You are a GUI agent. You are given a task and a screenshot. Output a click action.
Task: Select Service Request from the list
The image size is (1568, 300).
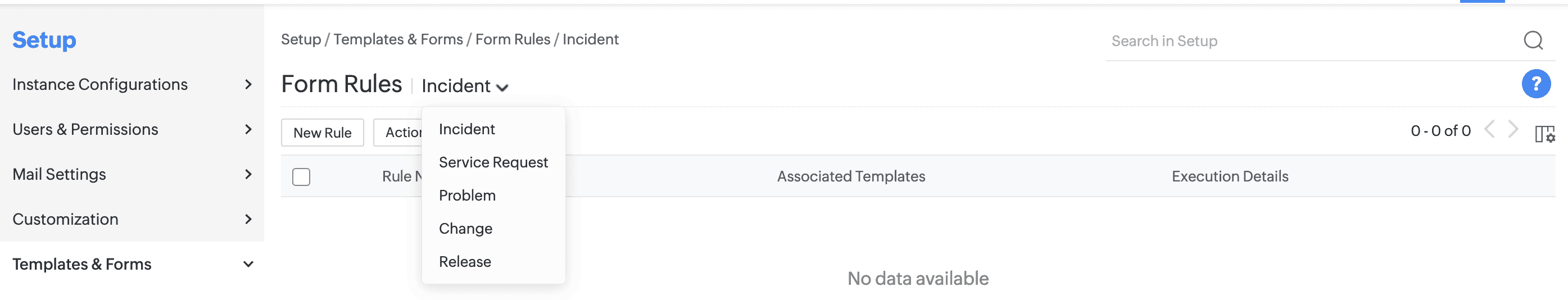493,162
